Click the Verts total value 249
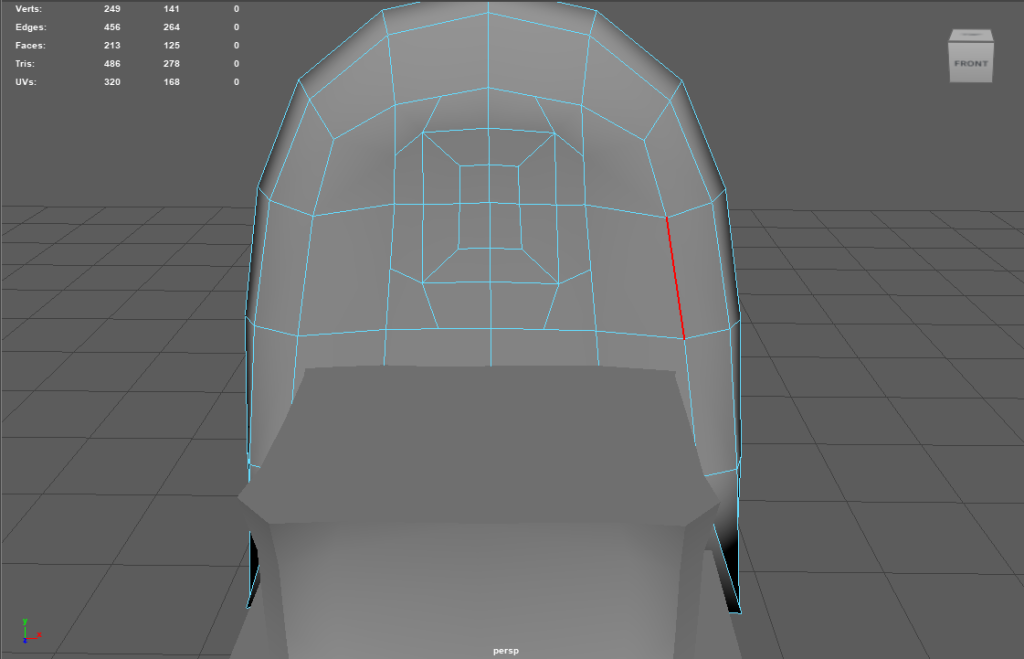The height and width of the screenshot is (659, 1024). point(112,9)
